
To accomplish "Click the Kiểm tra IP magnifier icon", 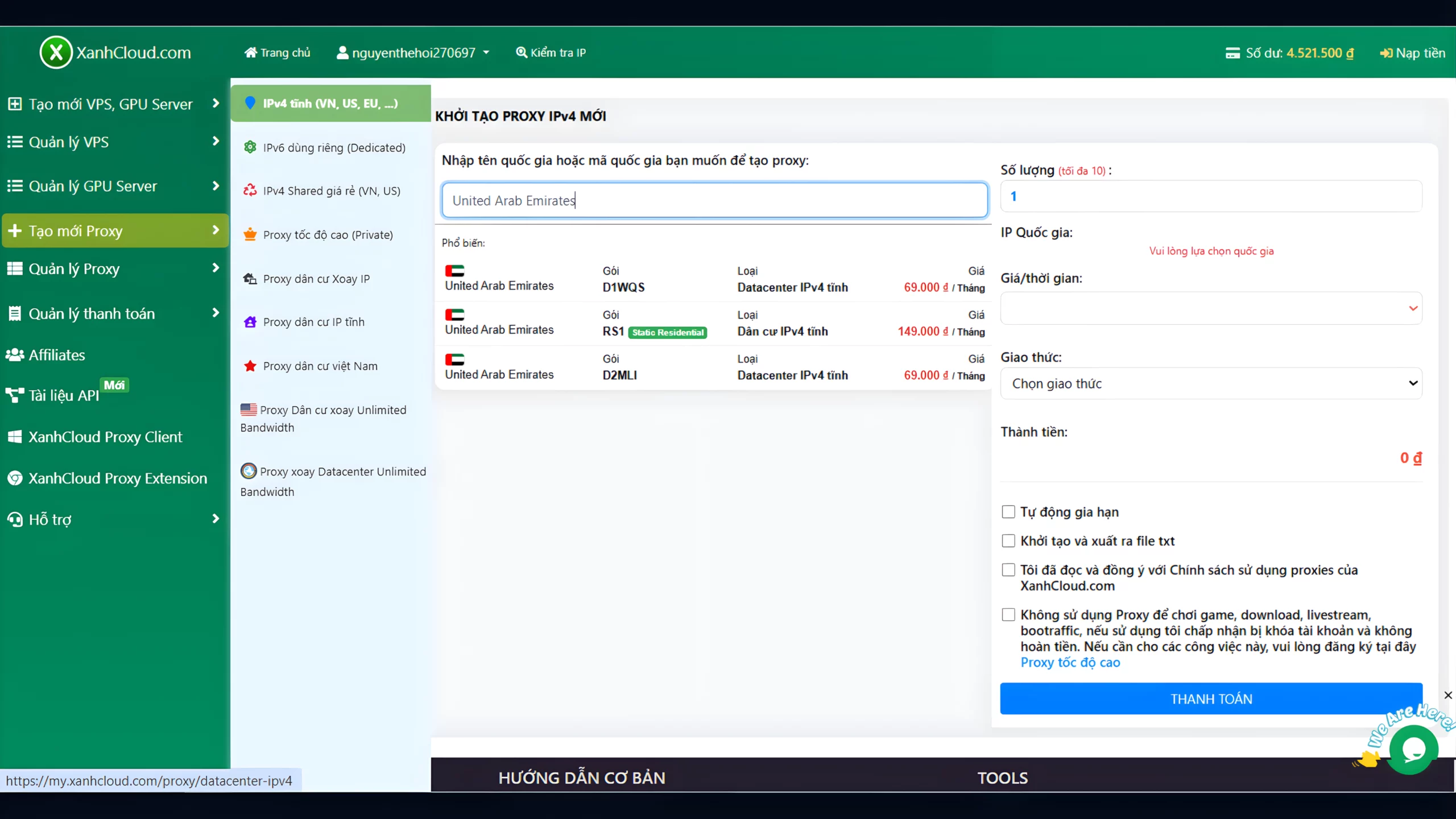I will pyautogui.click(x=521, y=52).
